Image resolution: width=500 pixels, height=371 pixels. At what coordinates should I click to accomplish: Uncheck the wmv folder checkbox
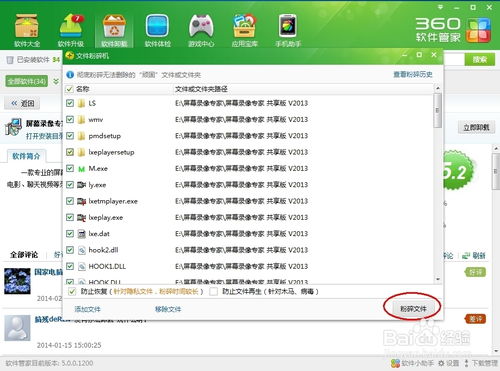tap(70, 119)
